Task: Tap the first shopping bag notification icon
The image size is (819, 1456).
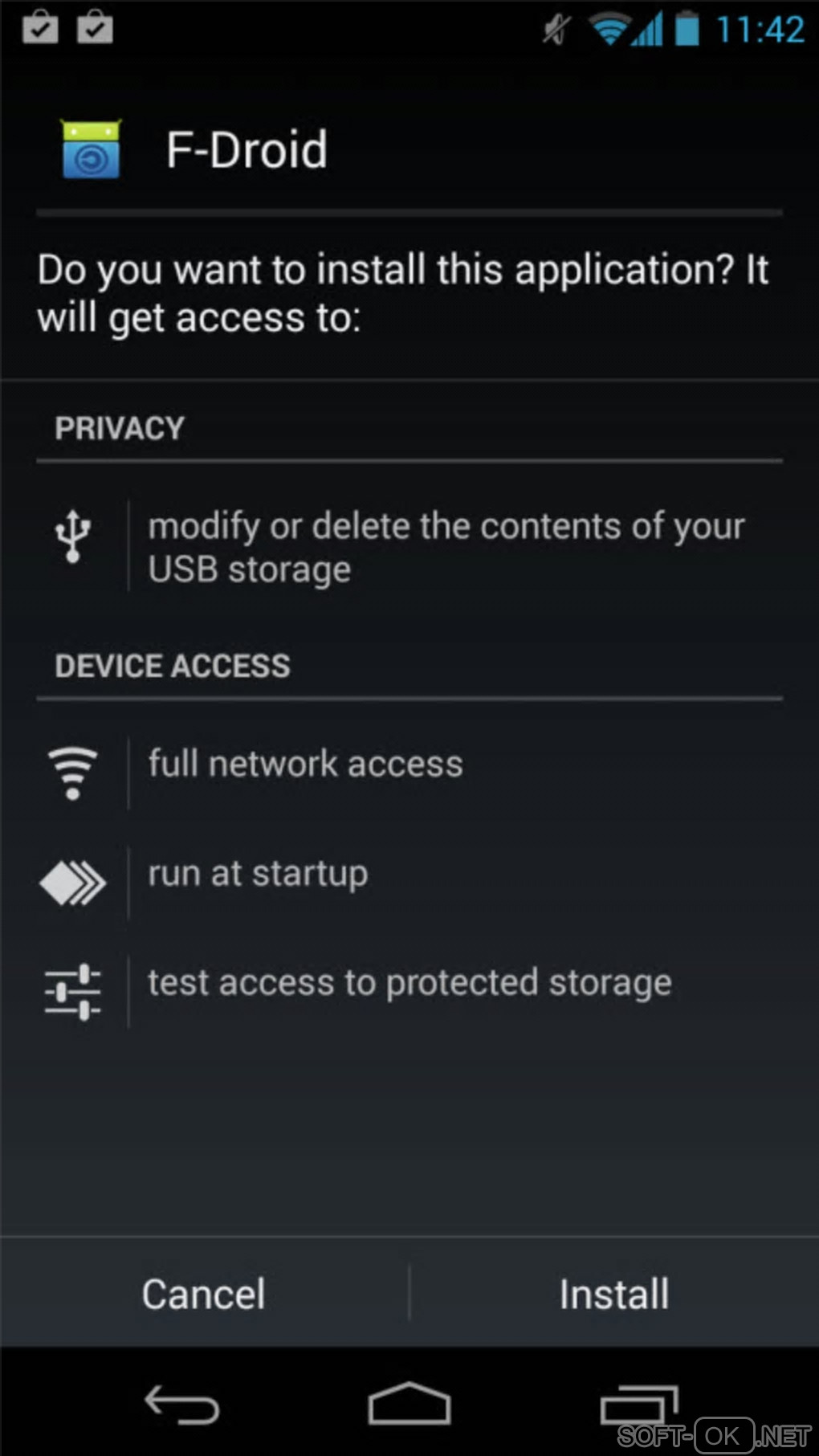Action: tap(40, 27)
